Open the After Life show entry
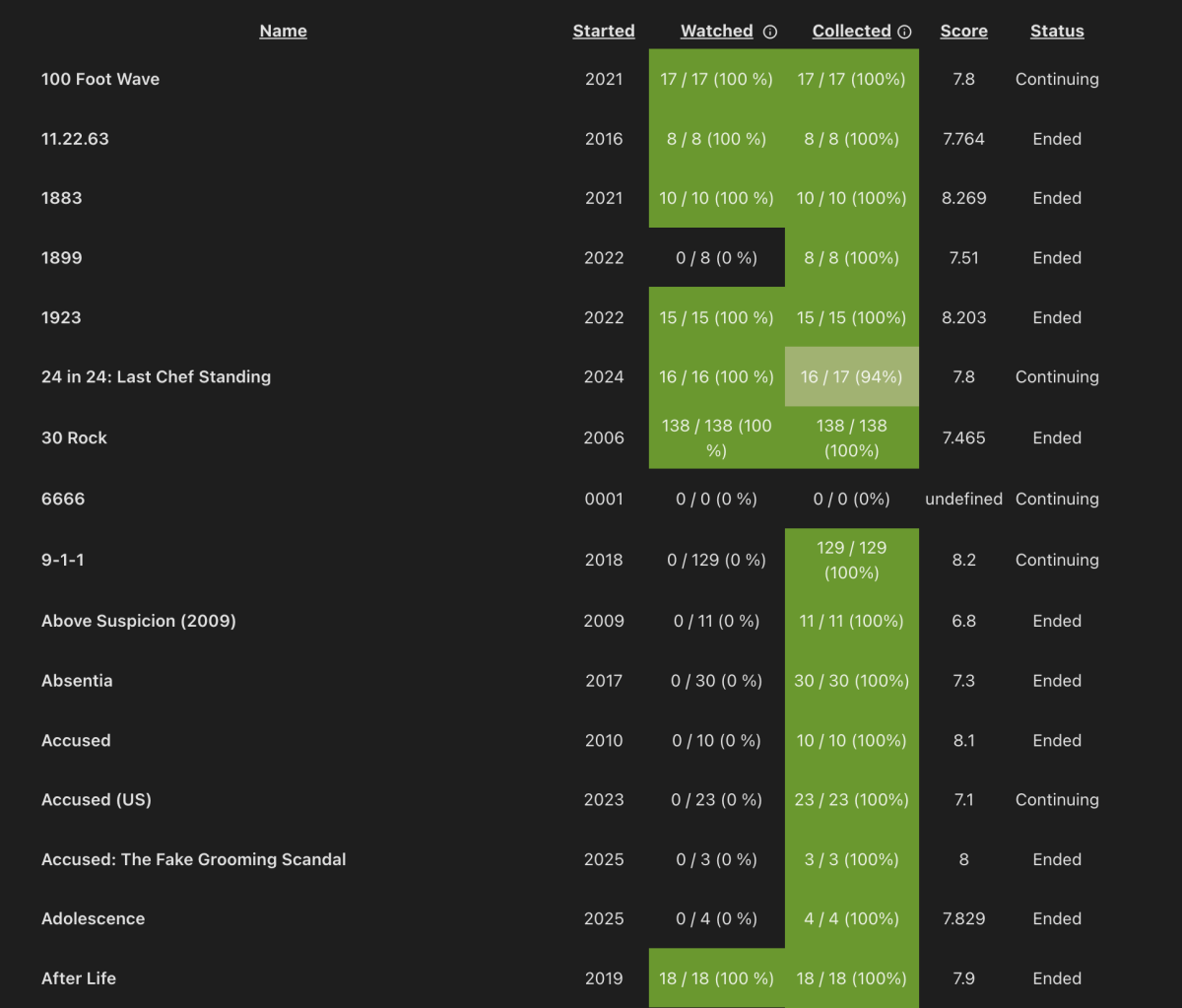Screen dimensions: 1182x1008 pos(79,977)
